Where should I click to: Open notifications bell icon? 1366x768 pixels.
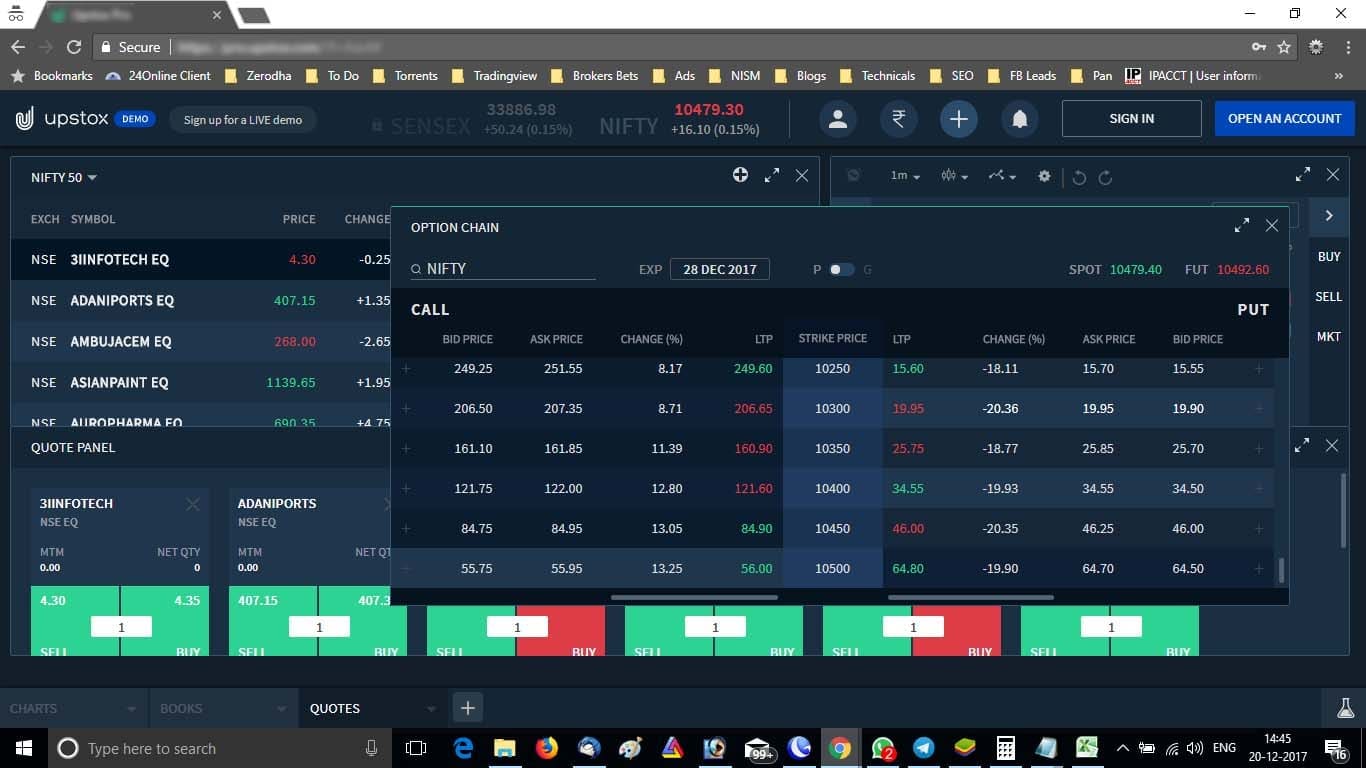pyautogui.click(x=1019, y=119)
